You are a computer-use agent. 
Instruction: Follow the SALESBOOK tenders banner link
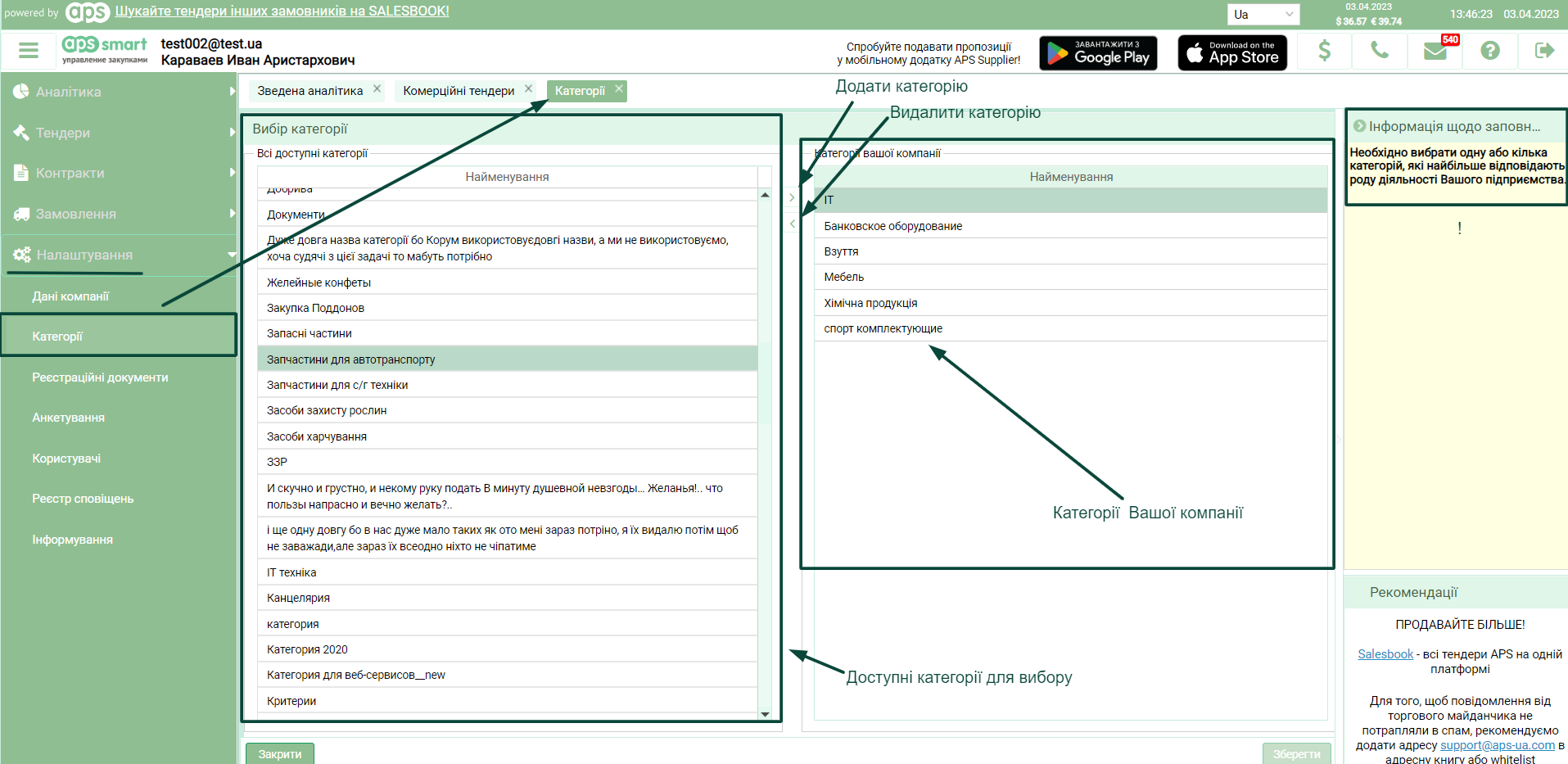tap(282, 11)
